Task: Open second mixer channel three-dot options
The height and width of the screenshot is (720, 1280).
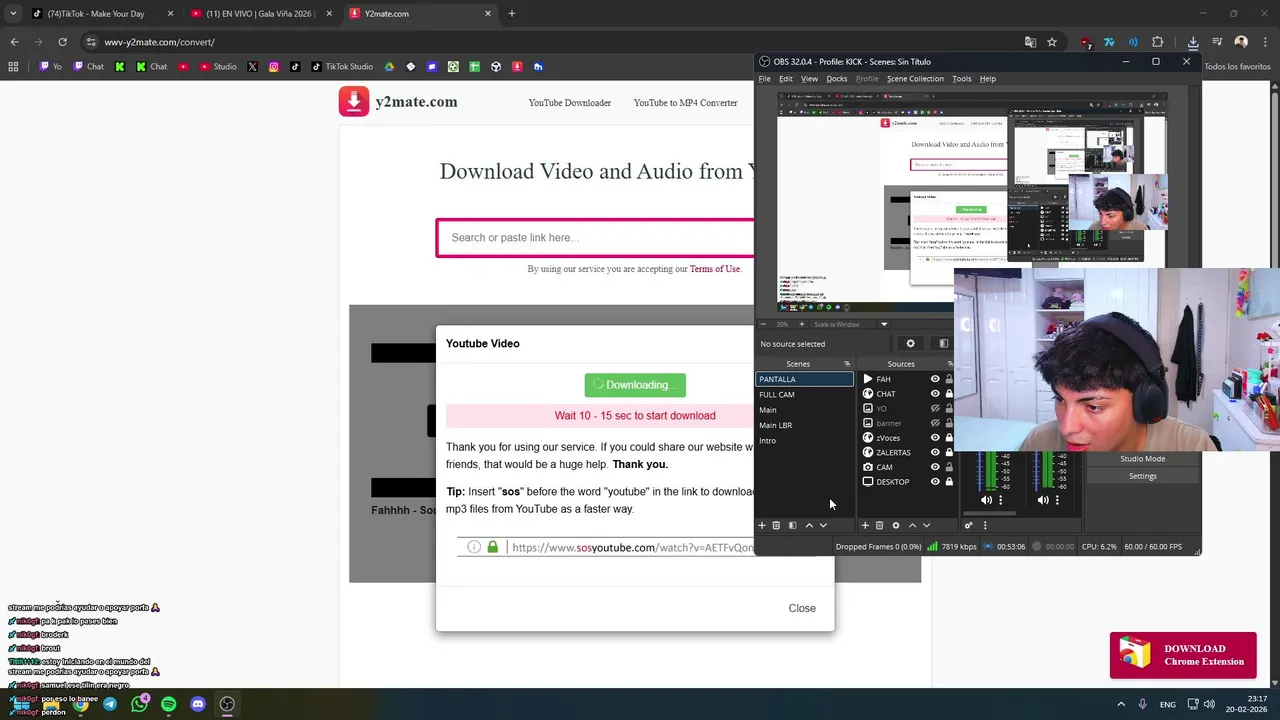Action: point(1057,500)
